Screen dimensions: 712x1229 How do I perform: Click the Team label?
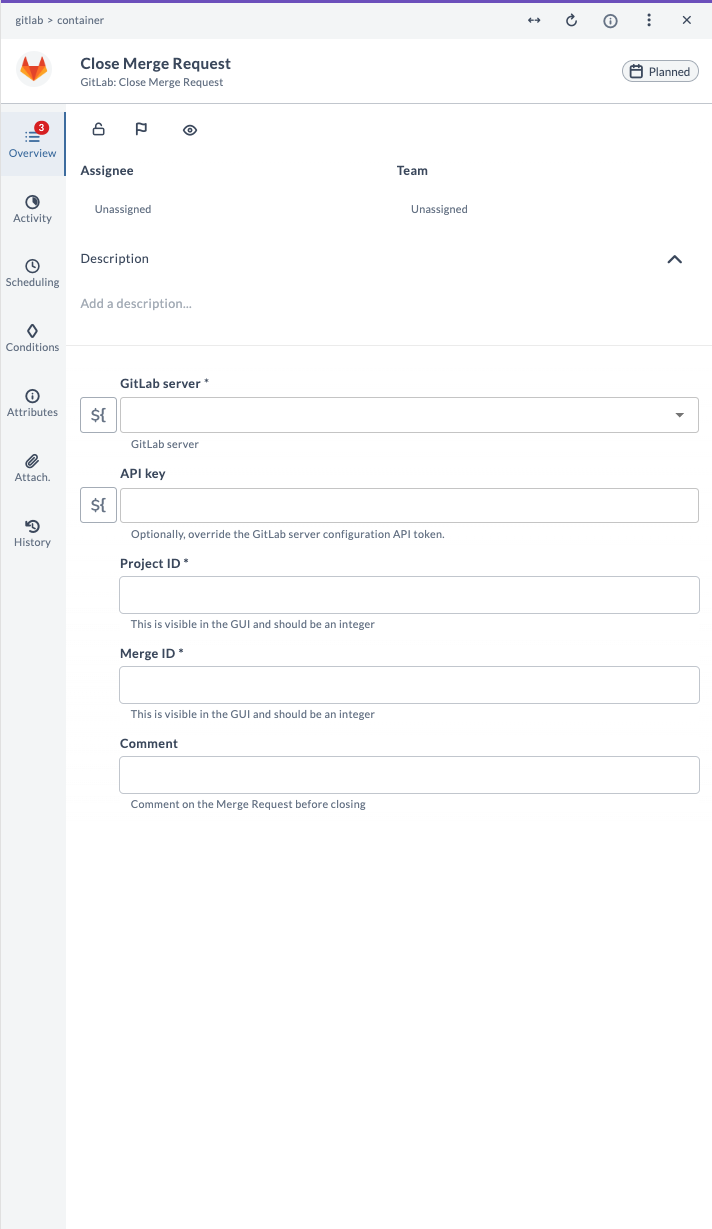click(412, 171)
